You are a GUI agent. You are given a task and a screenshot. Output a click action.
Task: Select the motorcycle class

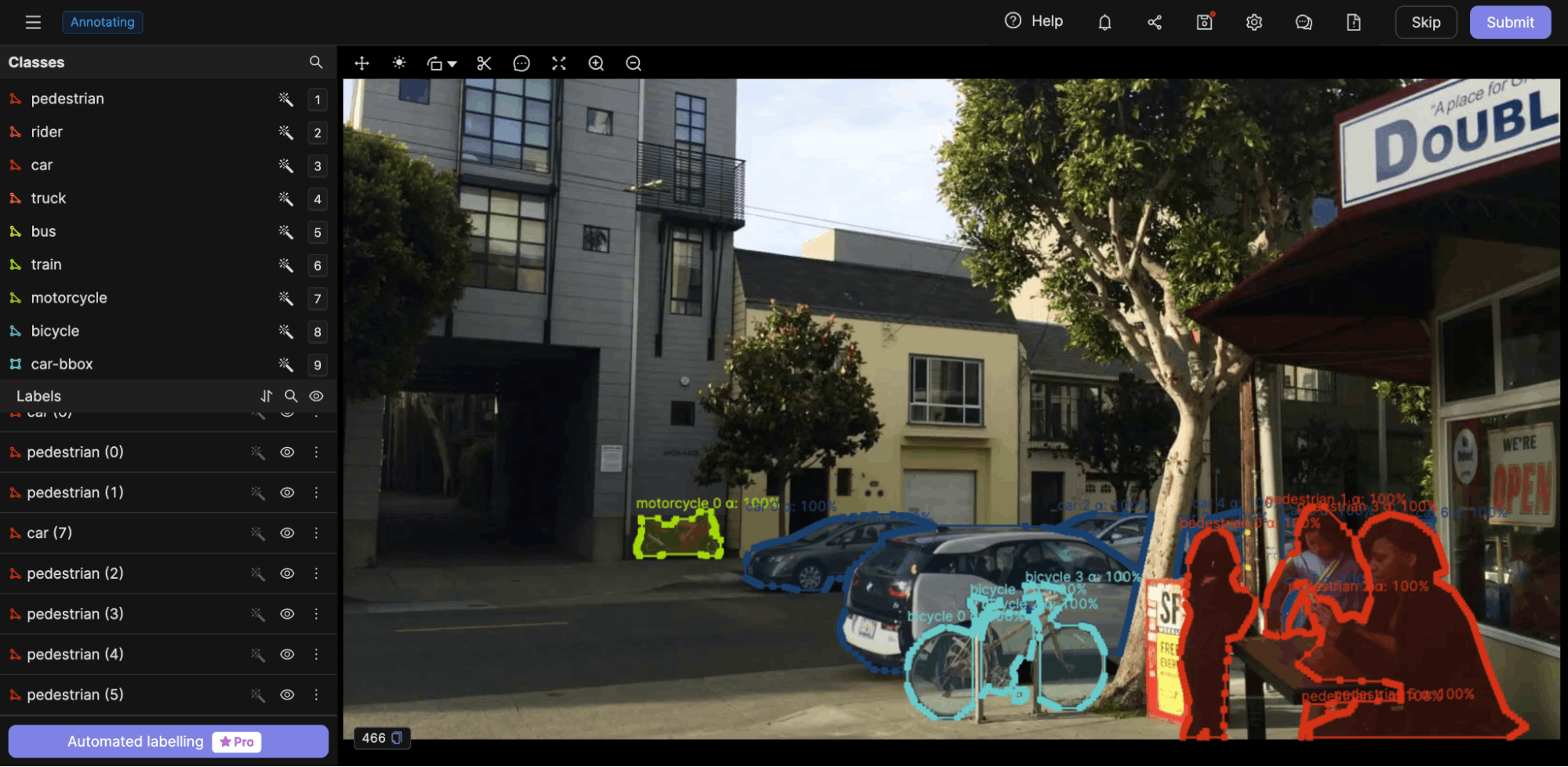[x=69, y=298]
